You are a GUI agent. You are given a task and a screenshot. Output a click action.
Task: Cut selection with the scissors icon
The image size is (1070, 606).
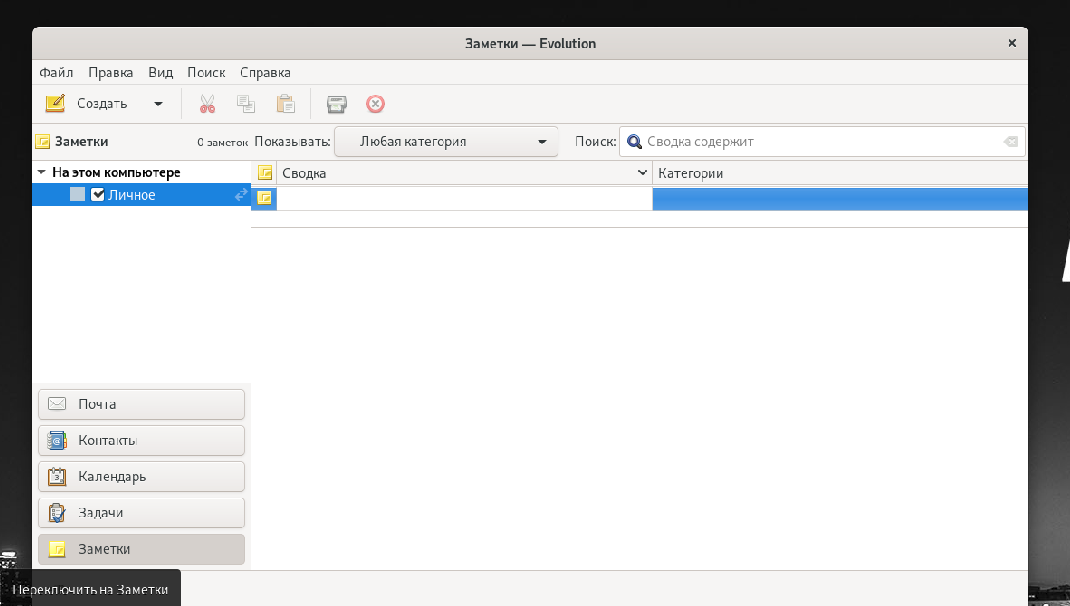(x=207, y=104)
